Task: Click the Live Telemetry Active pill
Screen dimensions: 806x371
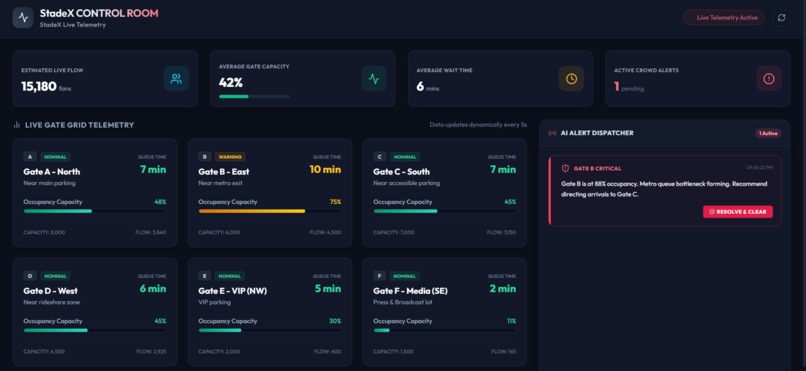Action: click(724, 17)
